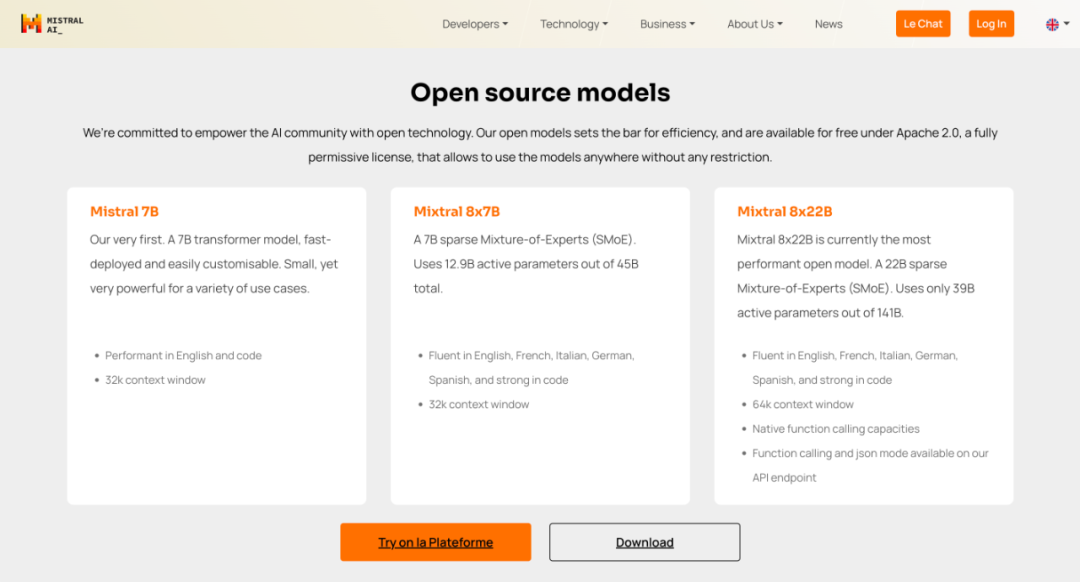Viewport: 1080px width, 582px height.
Task: Click the Mistral AI logo
Action: 52,24
